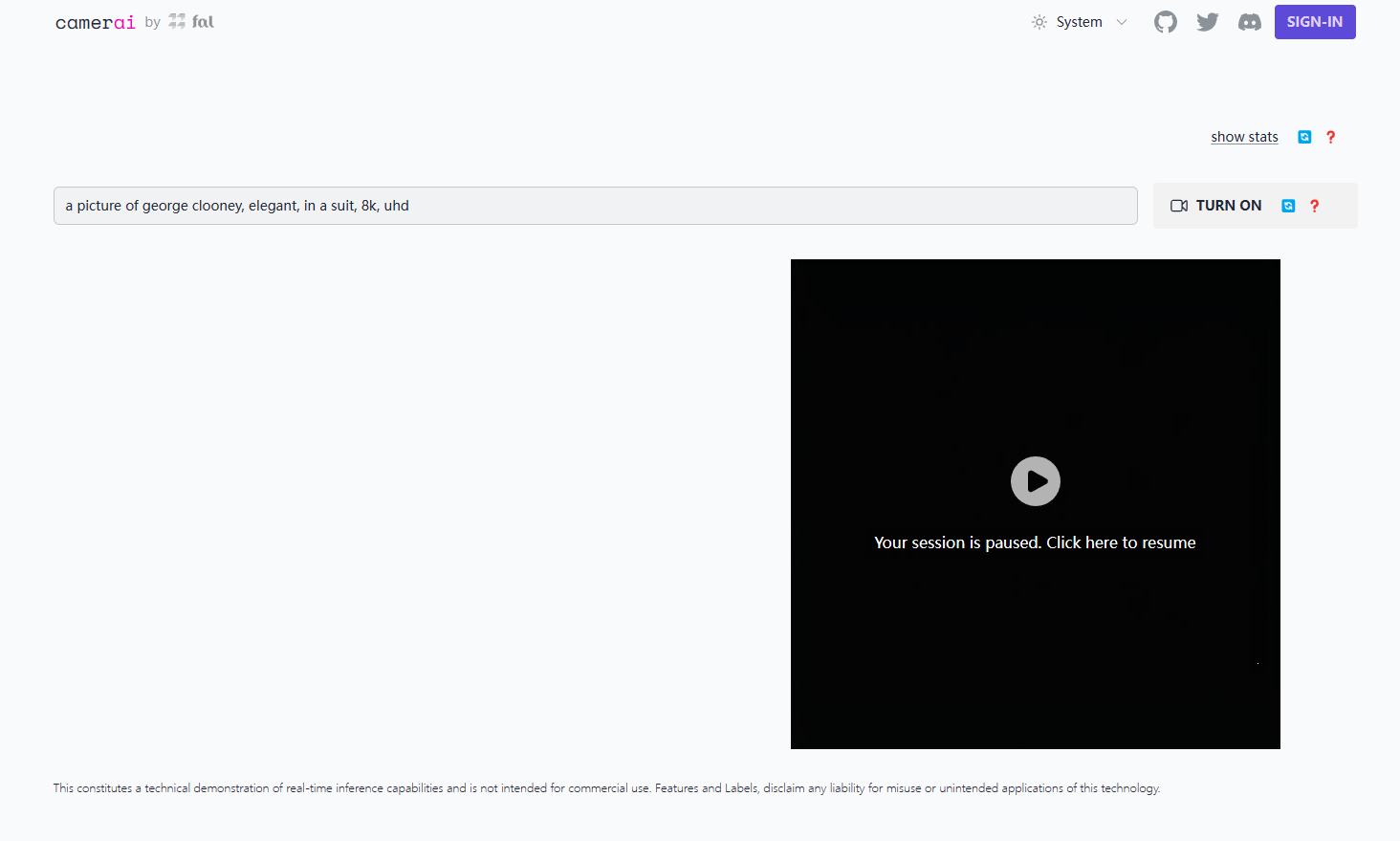
Task: Click the black paused video preview area
Action: (x=1035, y=364)
